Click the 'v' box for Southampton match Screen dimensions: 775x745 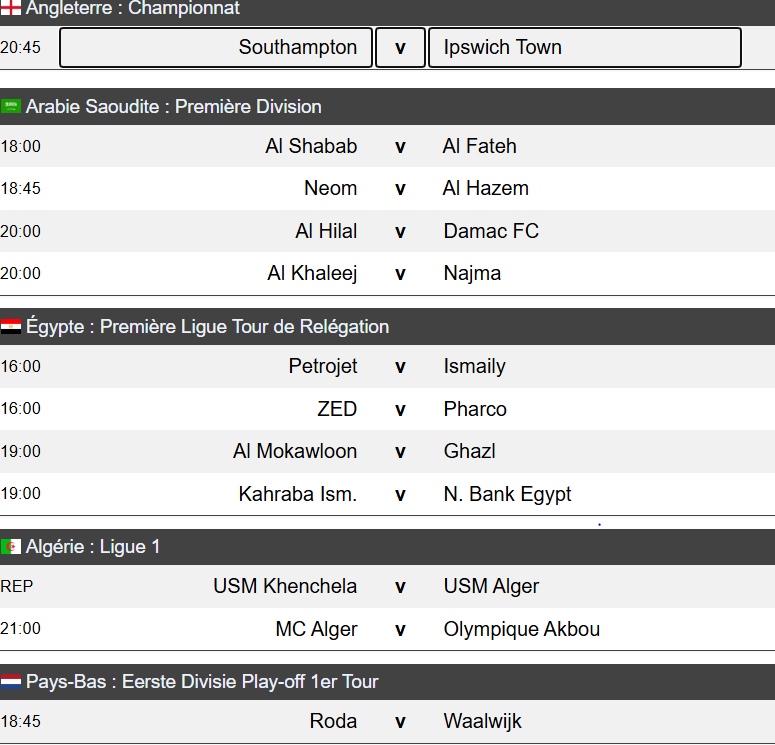tap(400, 48)
